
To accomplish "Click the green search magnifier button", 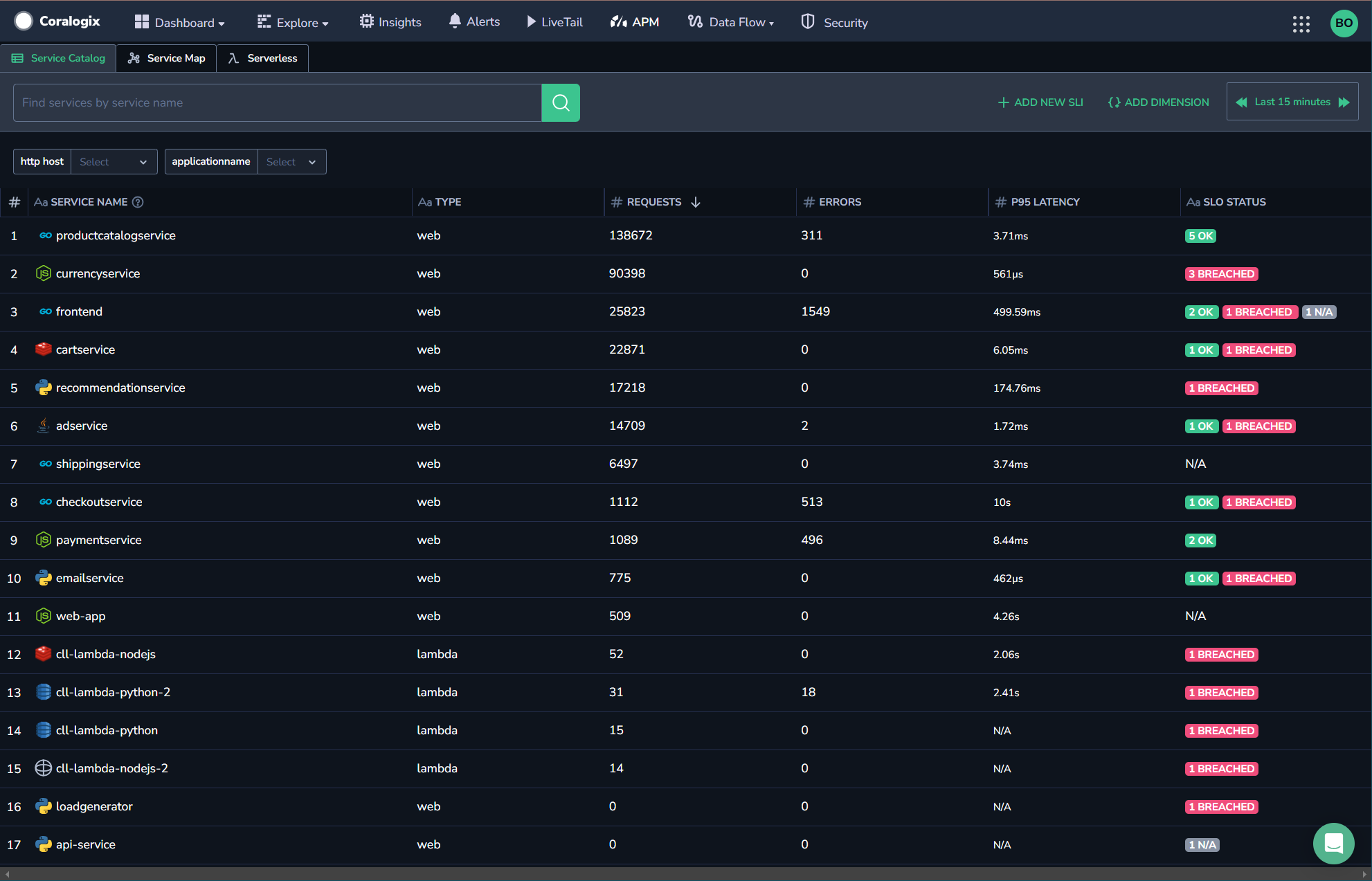I will pyautogui.click(x=561, y=102).
